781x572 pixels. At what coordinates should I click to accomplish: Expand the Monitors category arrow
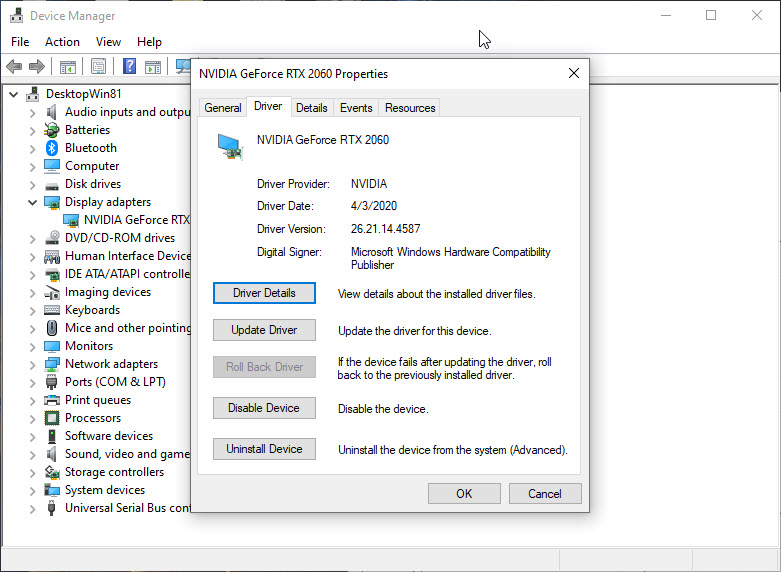[32, 346]
